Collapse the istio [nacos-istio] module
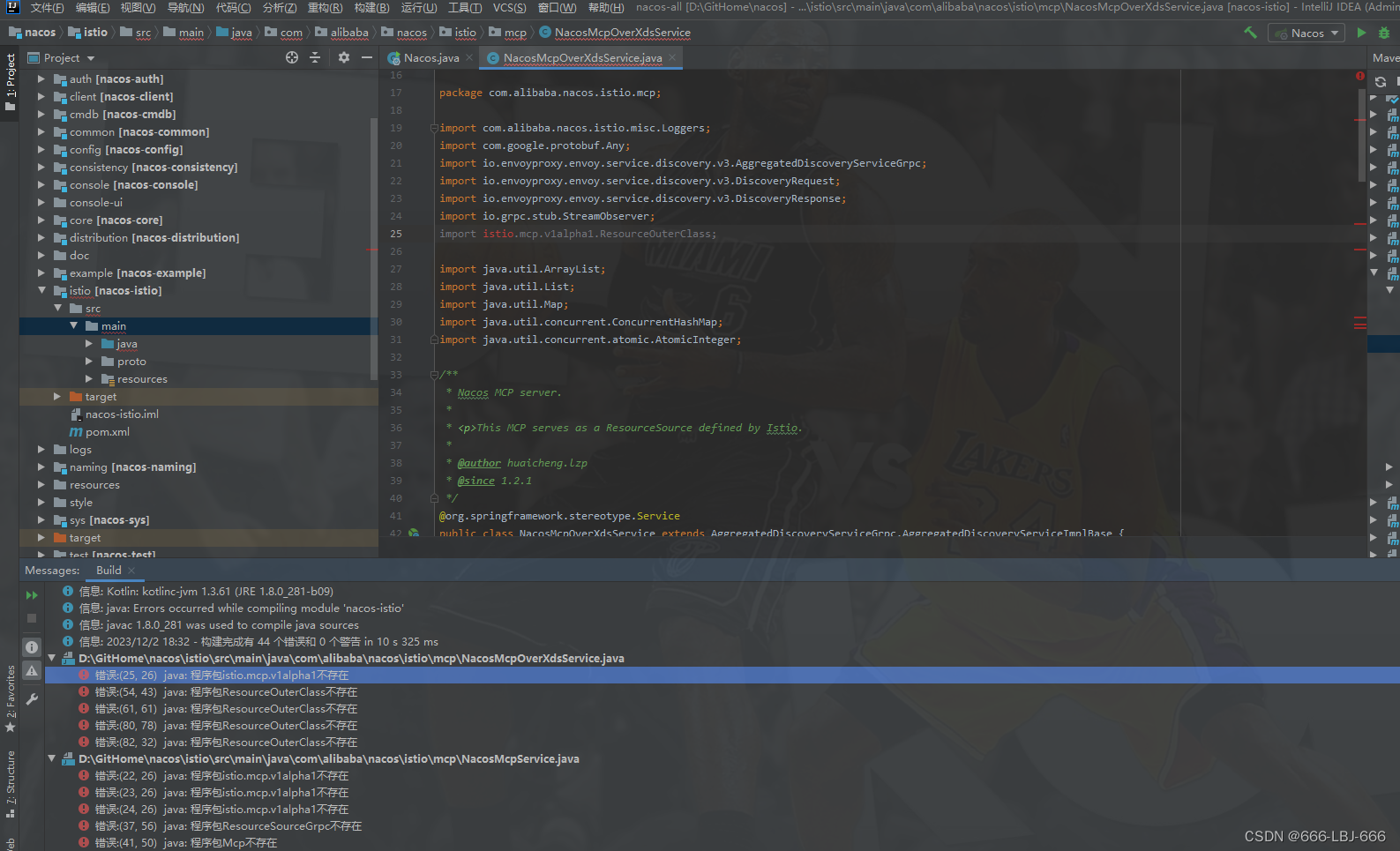 pos(41,290)
